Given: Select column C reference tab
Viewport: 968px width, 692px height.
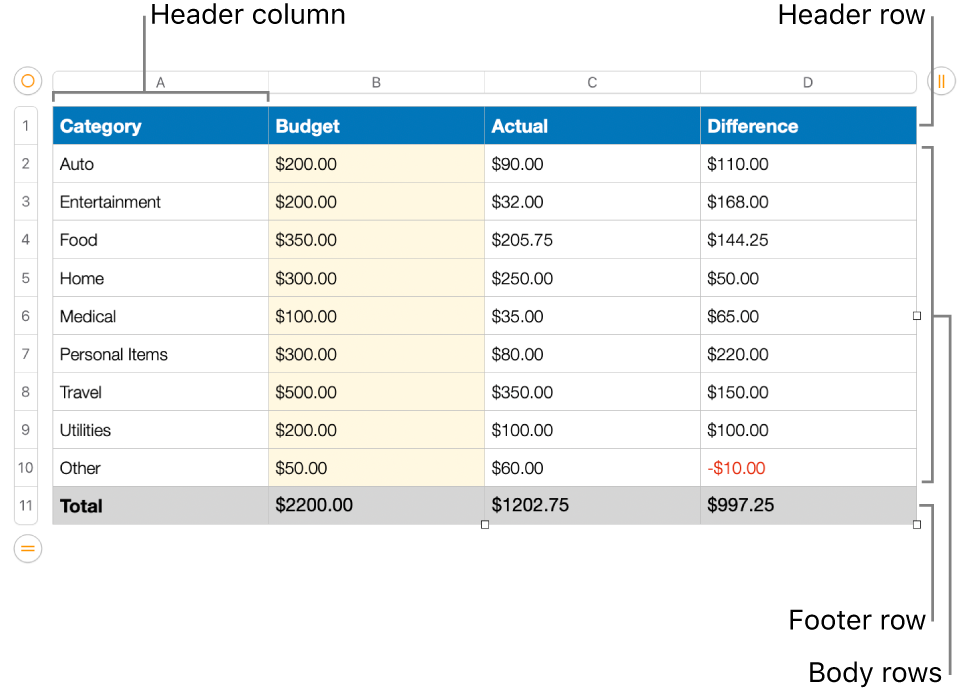Looking at the screenshot, I should (x=592, y=82).
